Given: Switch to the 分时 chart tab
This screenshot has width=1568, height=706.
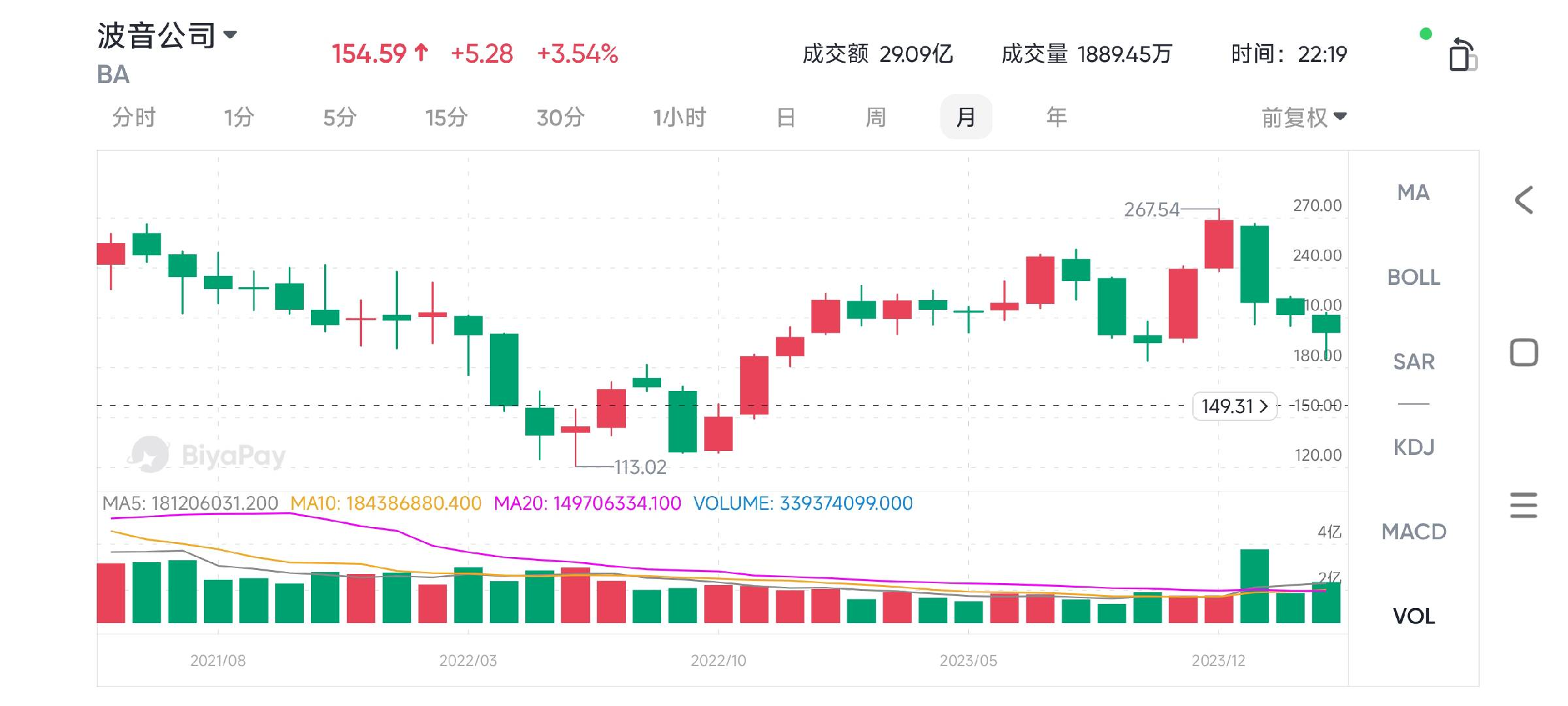Looking at the screenshot, I should 134,118.
